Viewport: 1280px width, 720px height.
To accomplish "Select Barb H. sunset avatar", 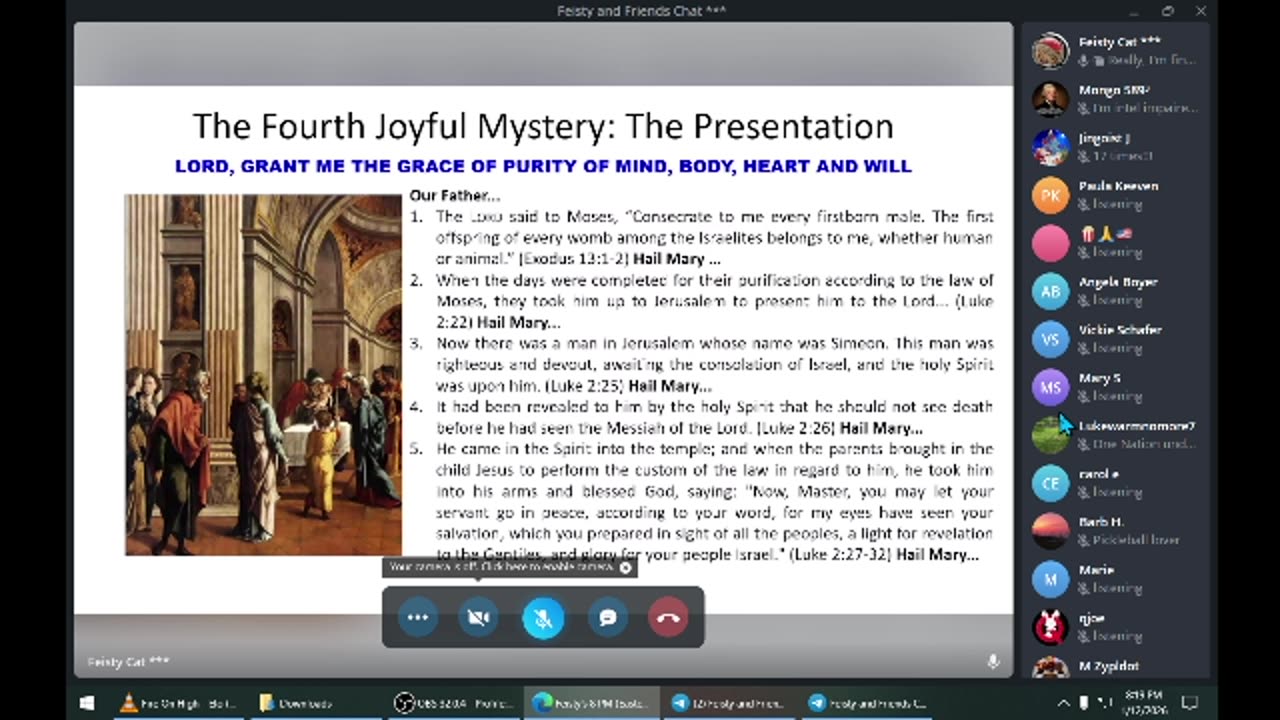I will pos(1050,531).
